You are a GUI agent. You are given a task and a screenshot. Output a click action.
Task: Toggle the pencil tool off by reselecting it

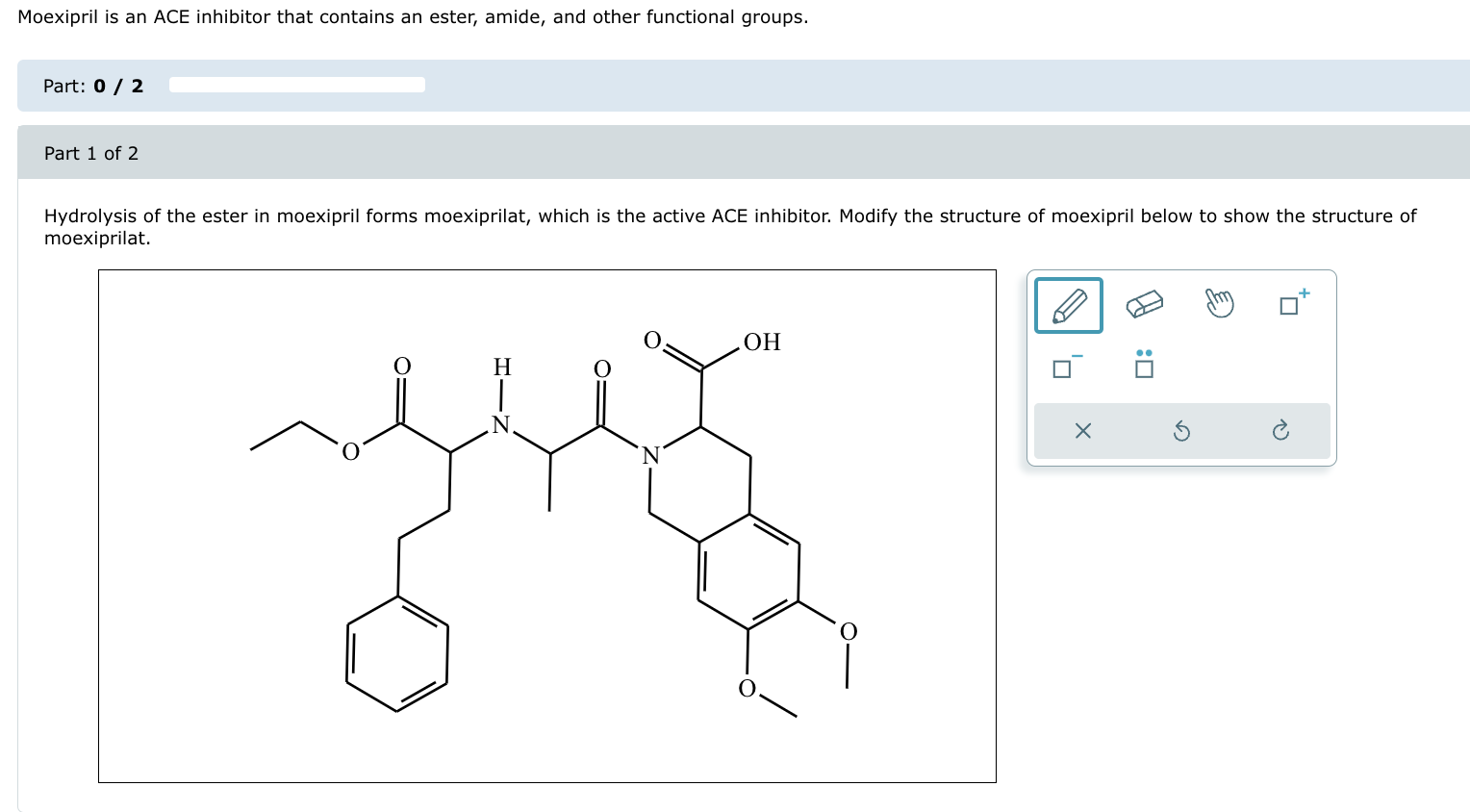click(1068, 304)
